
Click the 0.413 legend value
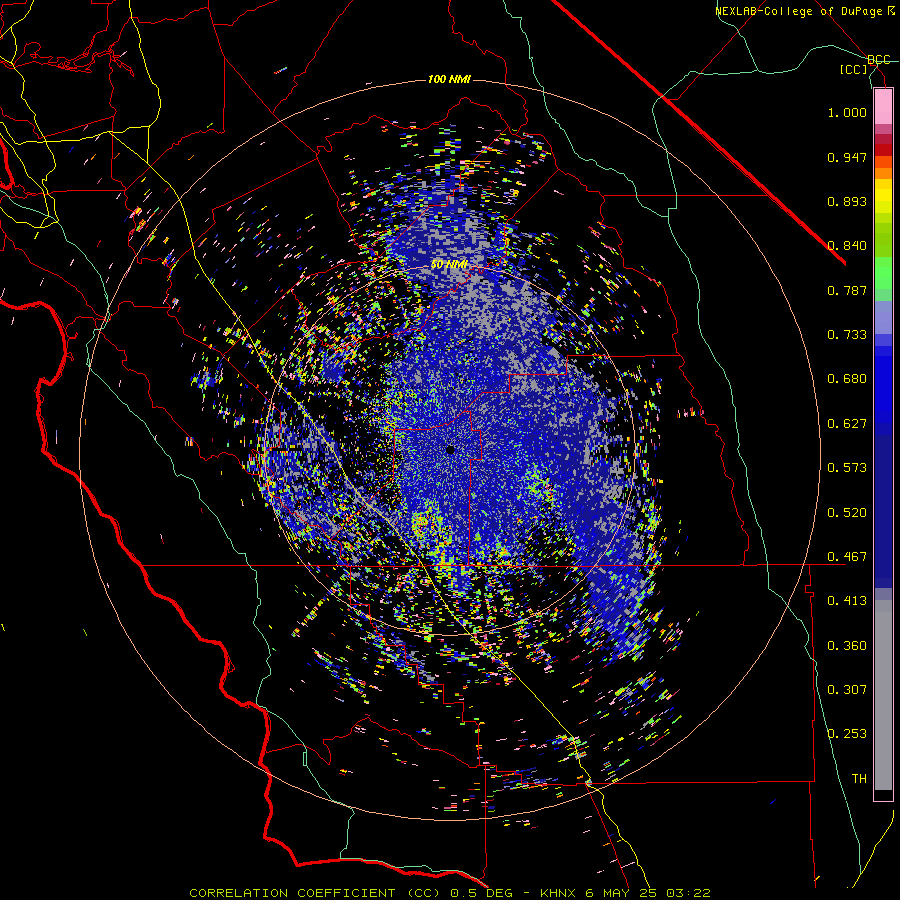coord(847,601)
